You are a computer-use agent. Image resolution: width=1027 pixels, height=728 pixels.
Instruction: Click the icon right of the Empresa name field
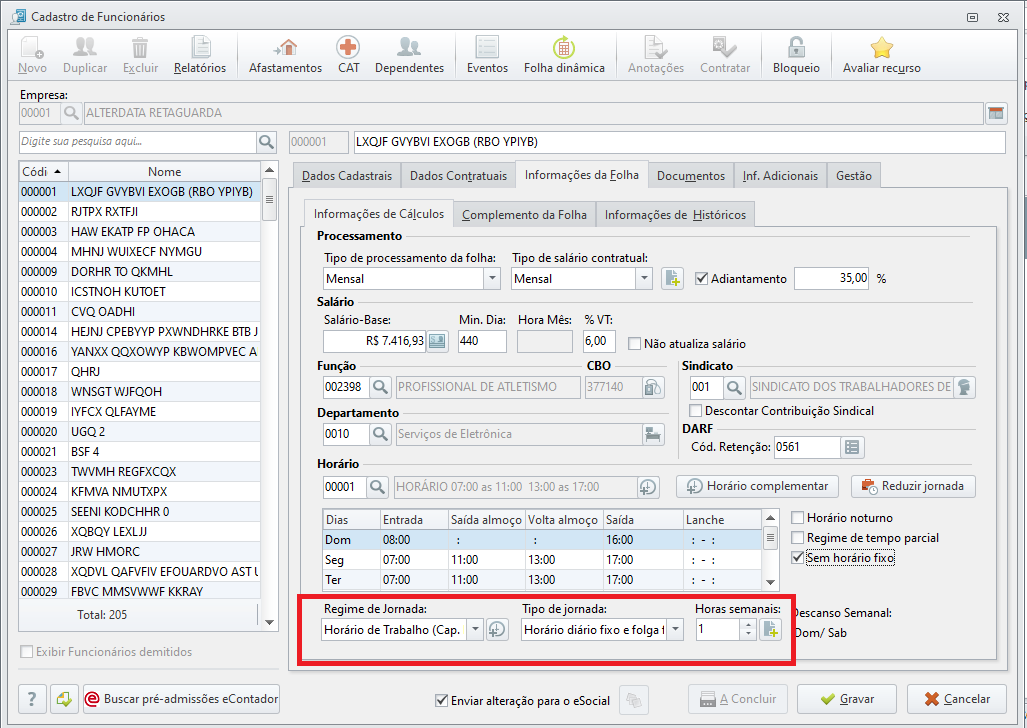996,113
